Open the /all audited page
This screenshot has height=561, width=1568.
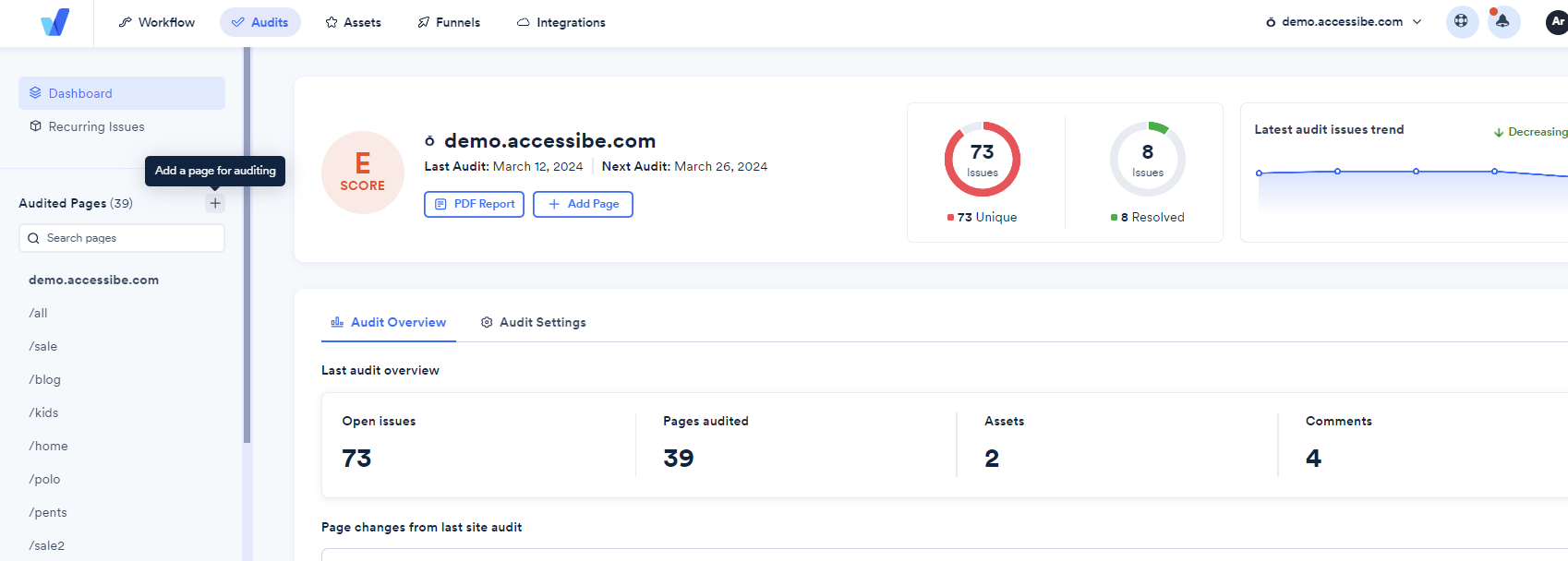(x=38, y=314)
